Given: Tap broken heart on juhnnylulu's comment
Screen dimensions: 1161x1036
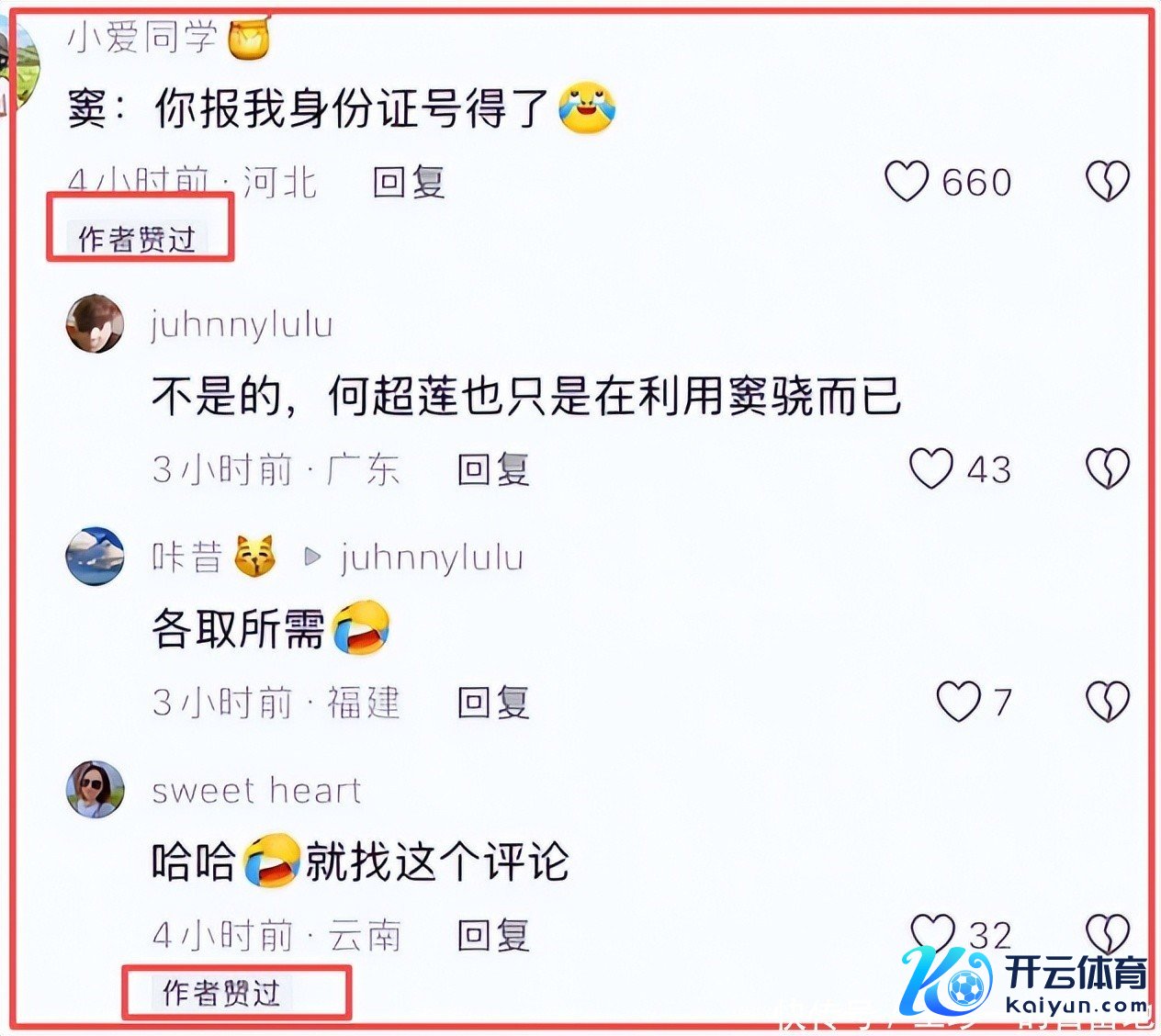Looking at the screenshot, I should pyautogui.click(x=1108, y=468).
